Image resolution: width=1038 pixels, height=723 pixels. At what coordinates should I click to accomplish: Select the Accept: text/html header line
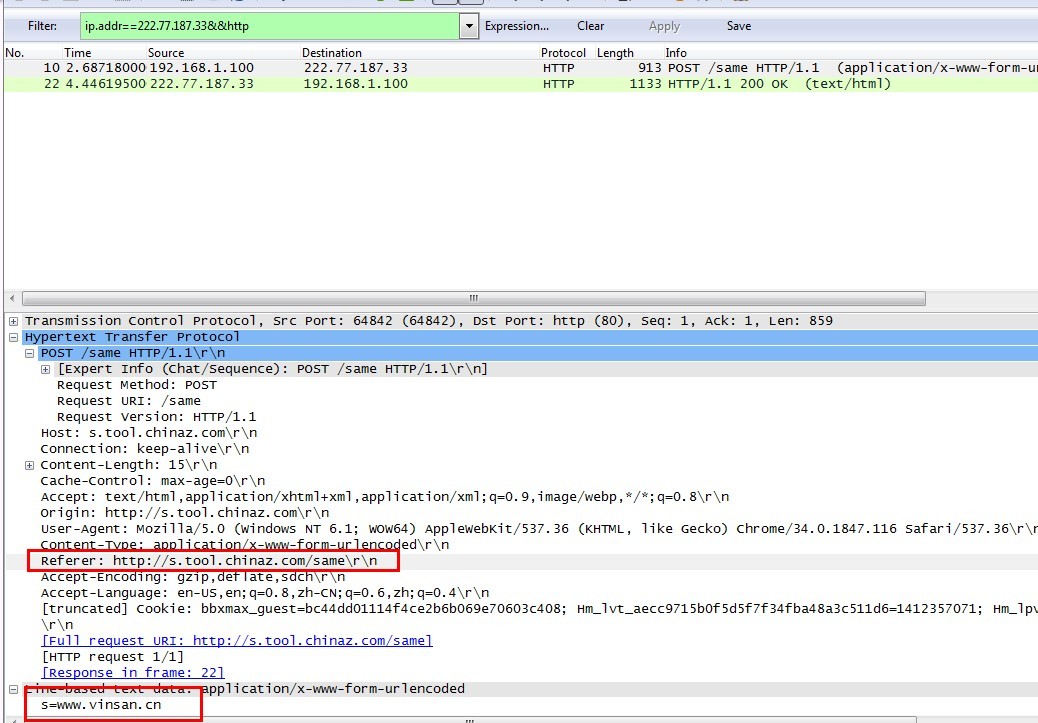[x=385, y=497]
